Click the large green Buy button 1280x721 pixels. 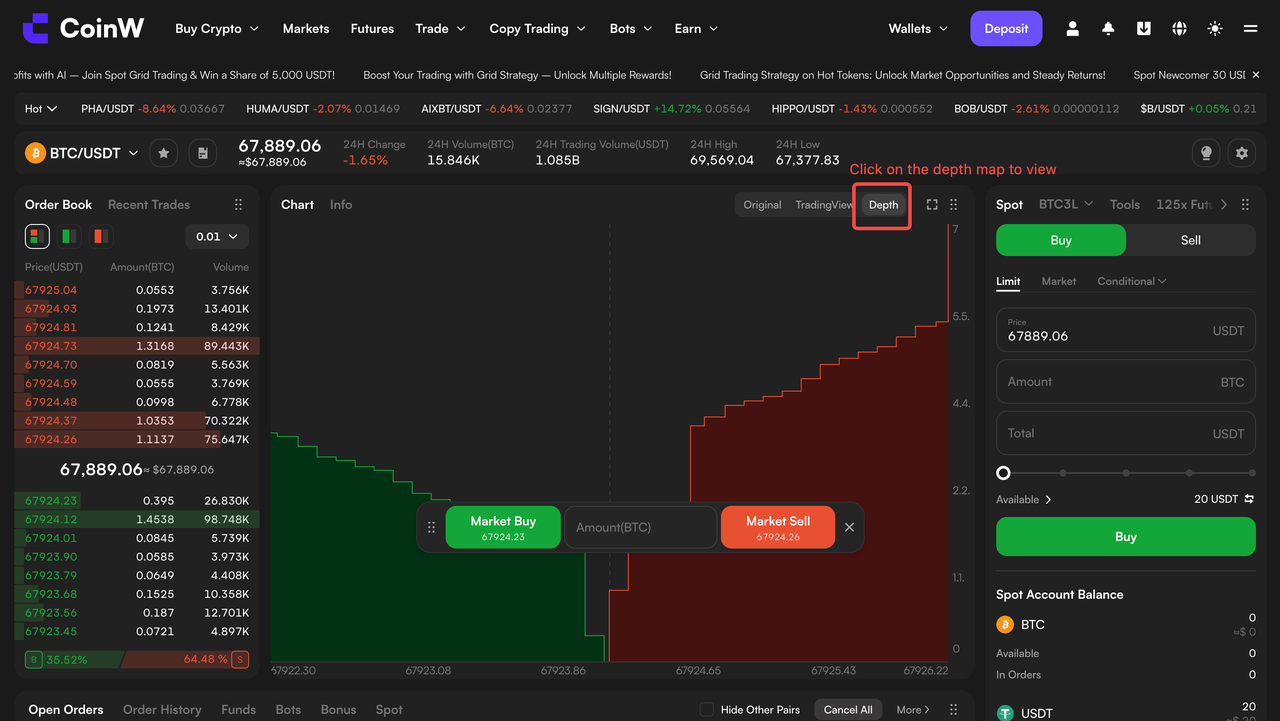tap(1126, 537)
